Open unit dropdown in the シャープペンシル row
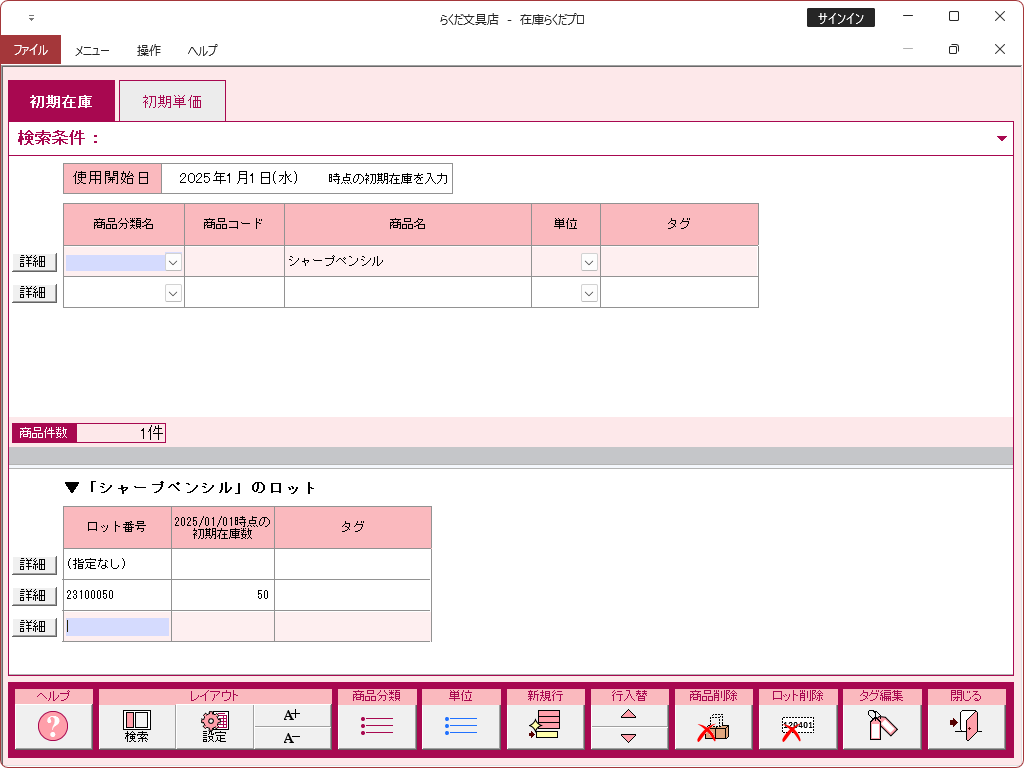 click(x=589, y=262)
